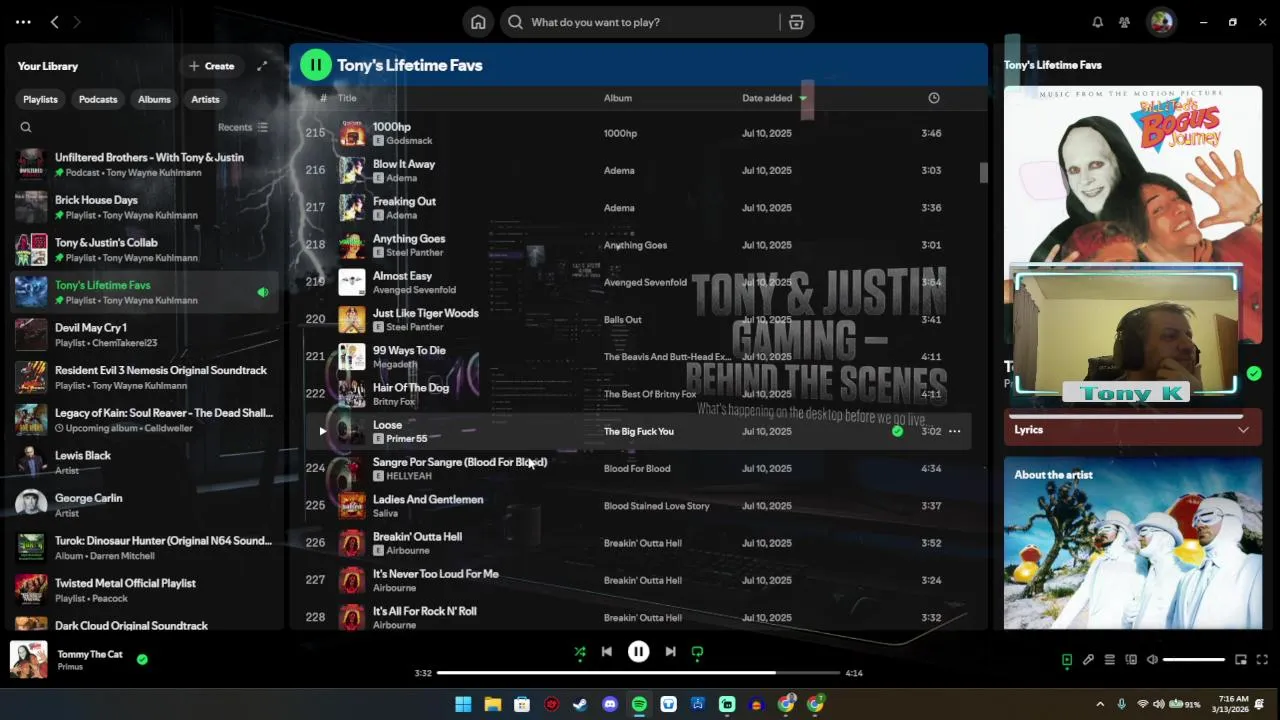Pause playback in the bottom player bar
This screenshot has width=1280, height=720.
click(638, 652)
